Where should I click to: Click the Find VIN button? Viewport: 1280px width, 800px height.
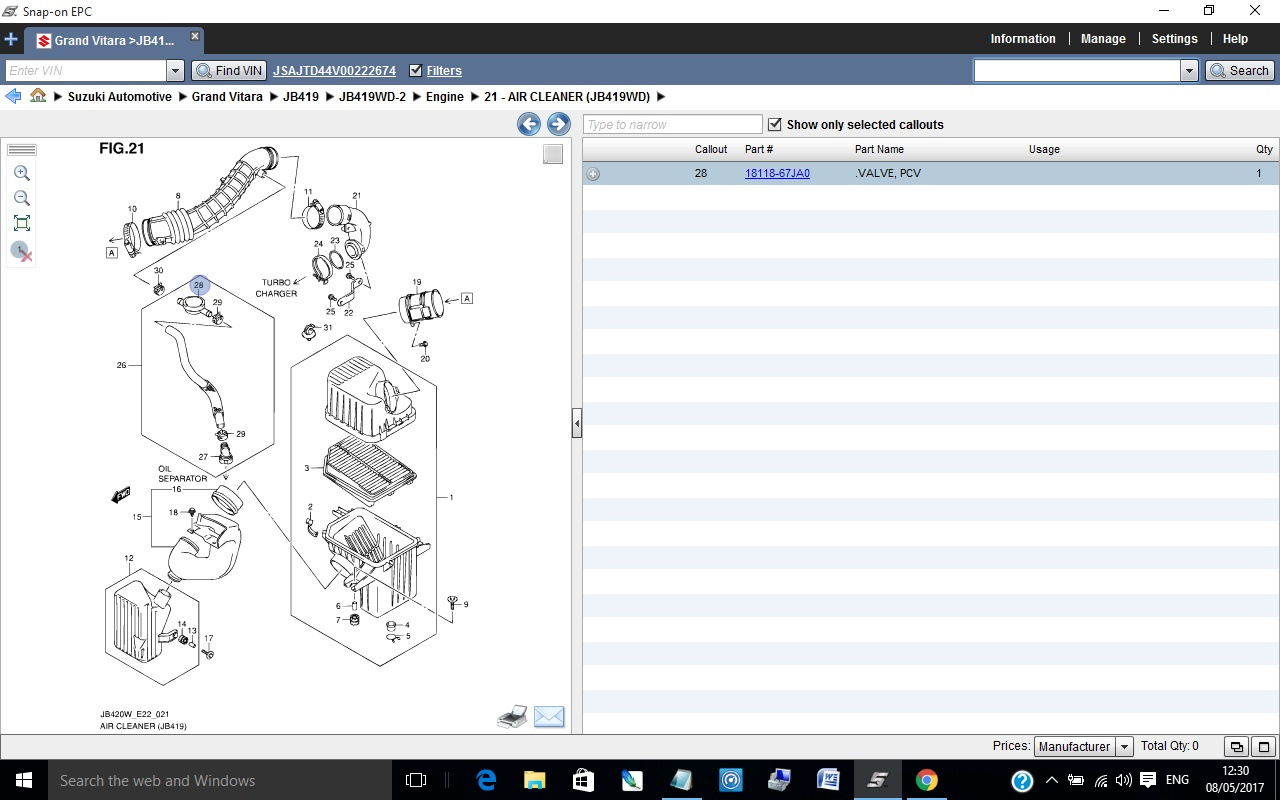(229, 70)
